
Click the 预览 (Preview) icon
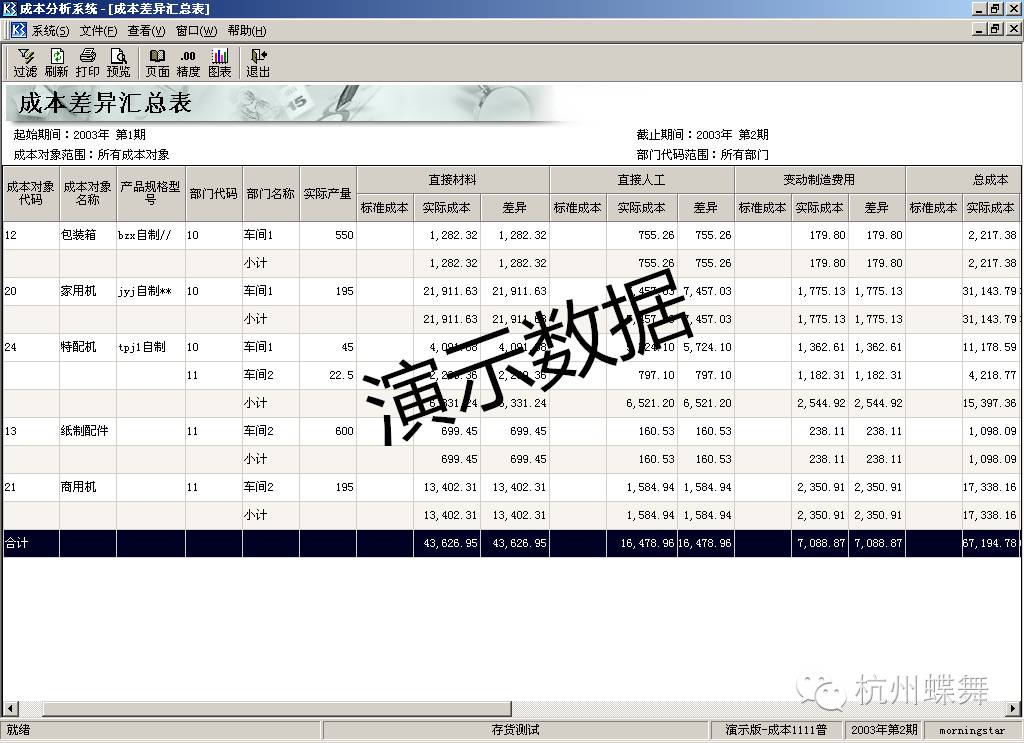click(119, 61)
